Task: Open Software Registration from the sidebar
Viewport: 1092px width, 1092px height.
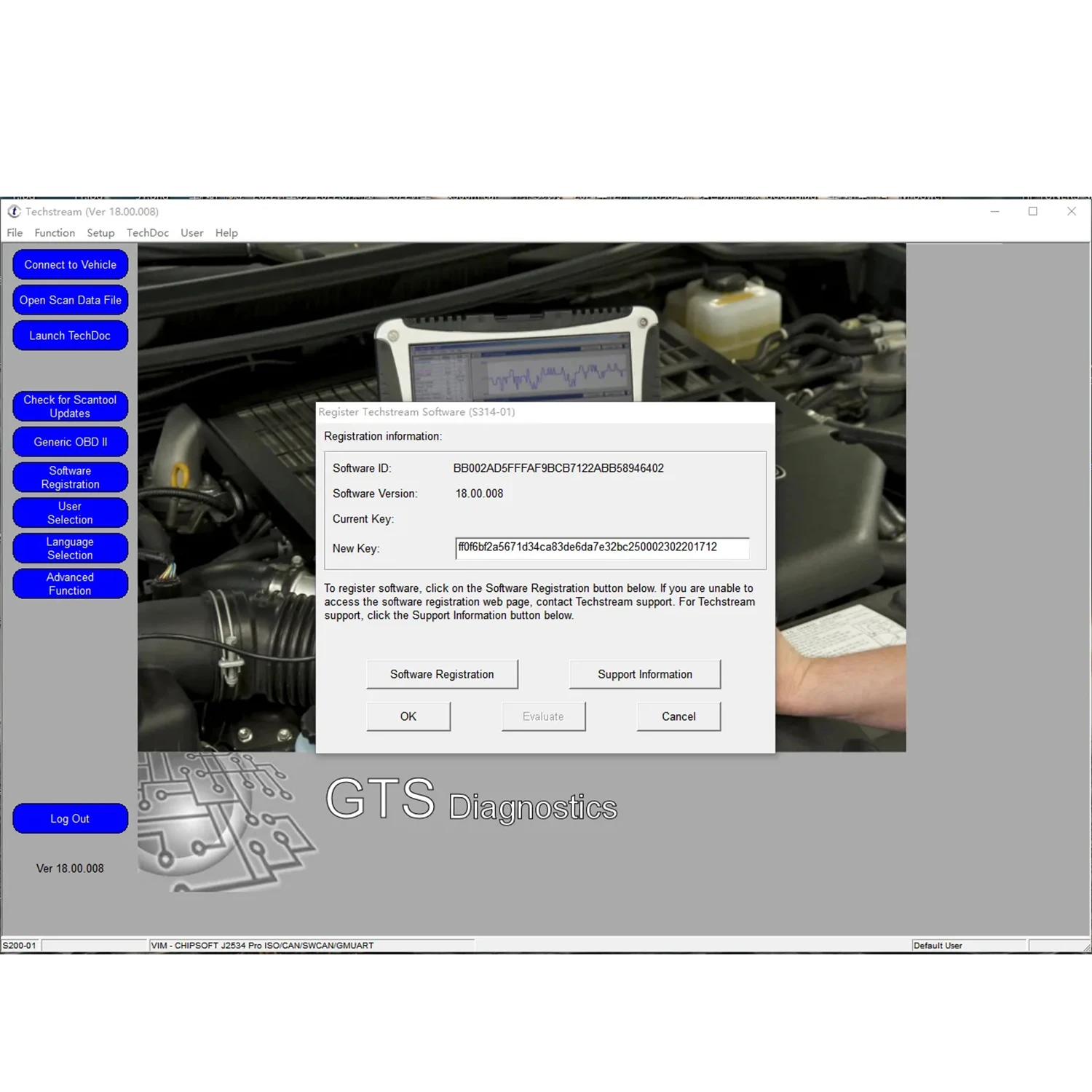Action: coord(71,478)
